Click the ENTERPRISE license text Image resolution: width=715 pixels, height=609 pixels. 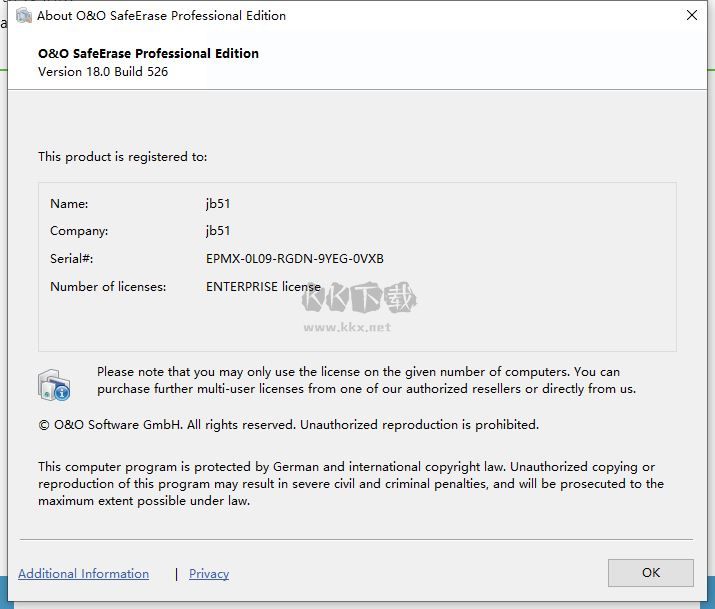click(264, 287)
